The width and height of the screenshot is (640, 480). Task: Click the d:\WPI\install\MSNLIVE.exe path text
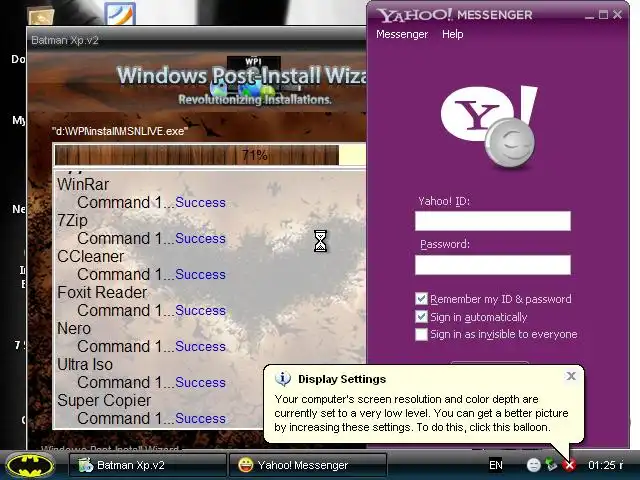coord(120,131)
